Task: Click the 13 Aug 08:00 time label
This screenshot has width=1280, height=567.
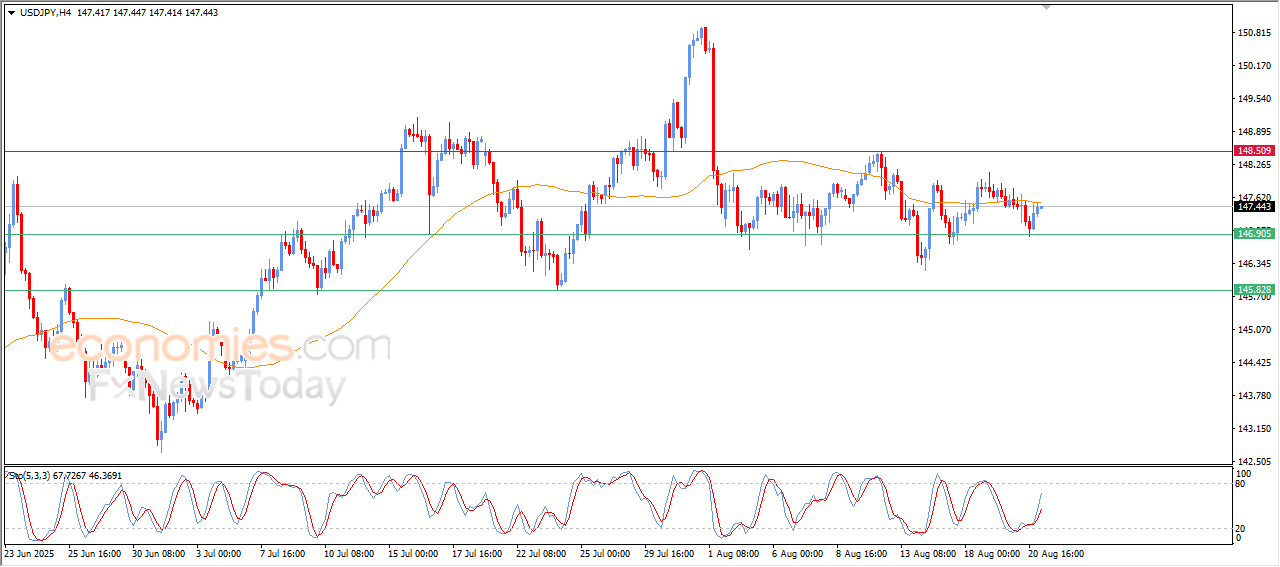Action: (927, 553)
